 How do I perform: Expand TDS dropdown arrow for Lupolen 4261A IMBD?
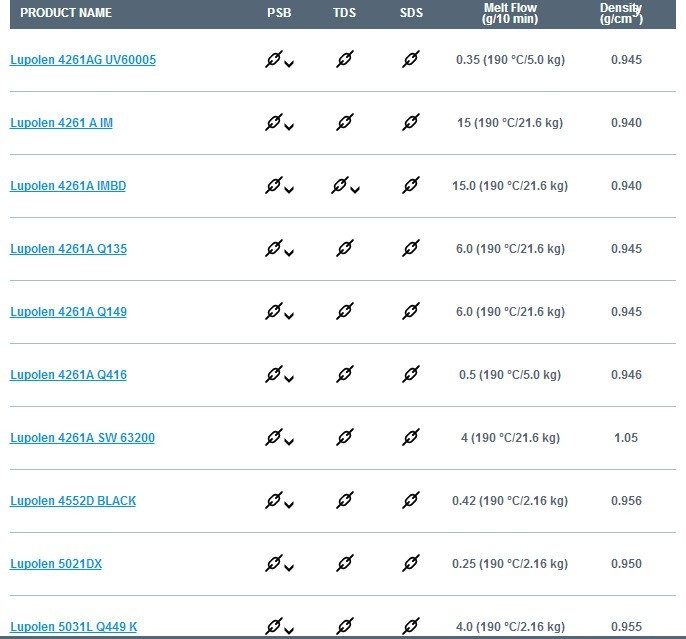point(355,190)
